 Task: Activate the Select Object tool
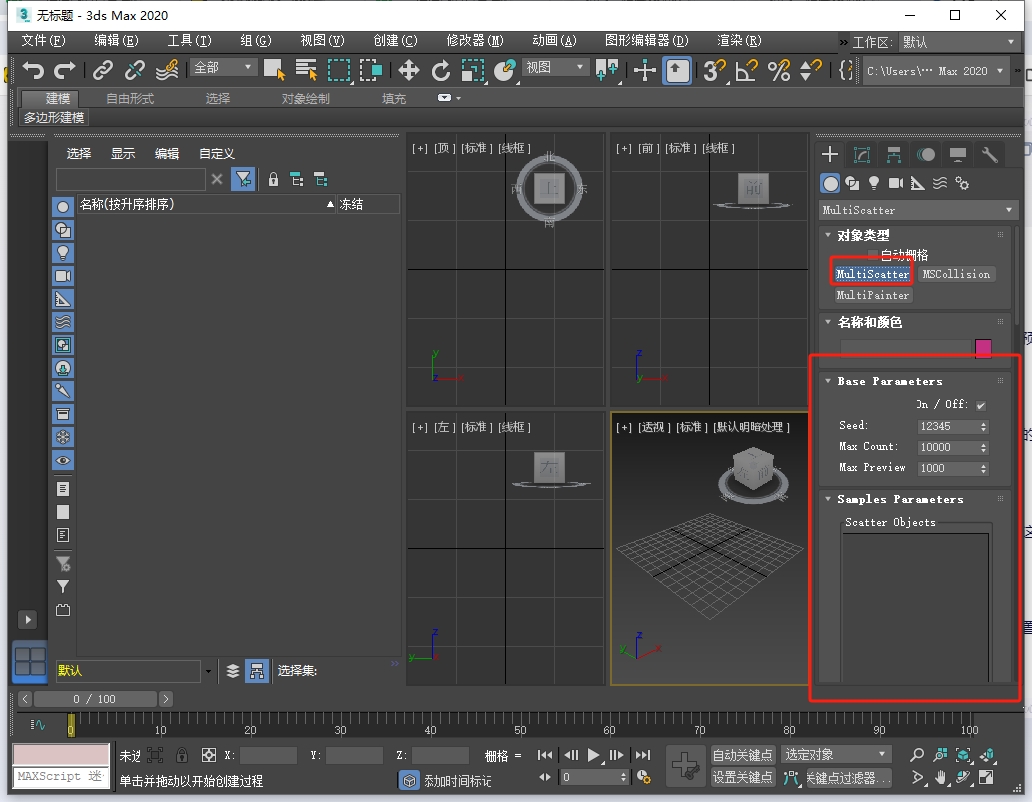pos(274,69)
